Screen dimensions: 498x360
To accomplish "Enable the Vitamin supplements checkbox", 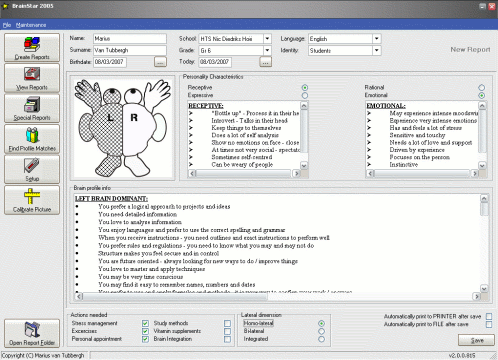I will (x=227, y=331).
